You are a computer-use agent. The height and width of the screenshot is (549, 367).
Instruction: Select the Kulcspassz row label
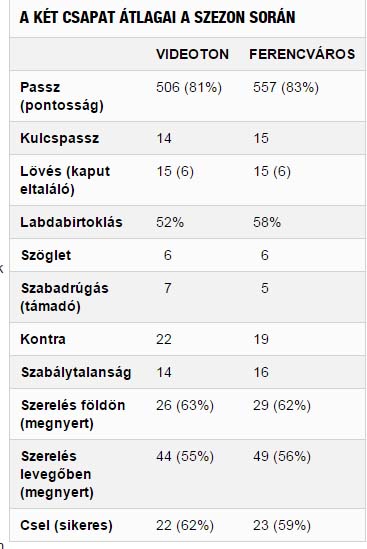coord(60,138)
